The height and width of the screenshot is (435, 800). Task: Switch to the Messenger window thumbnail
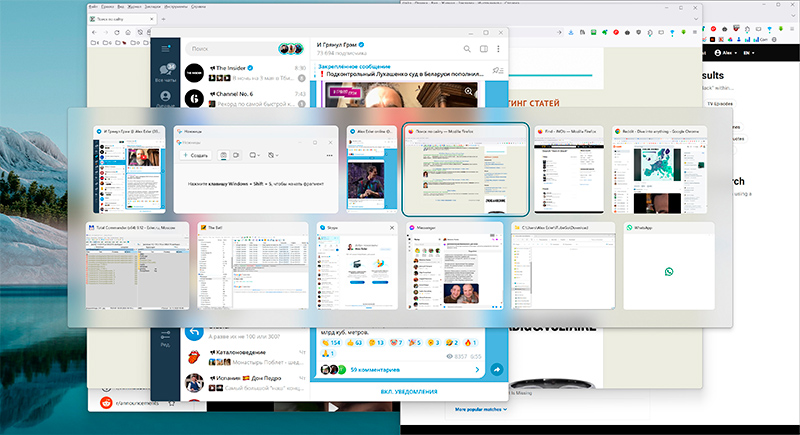point(455,270)
